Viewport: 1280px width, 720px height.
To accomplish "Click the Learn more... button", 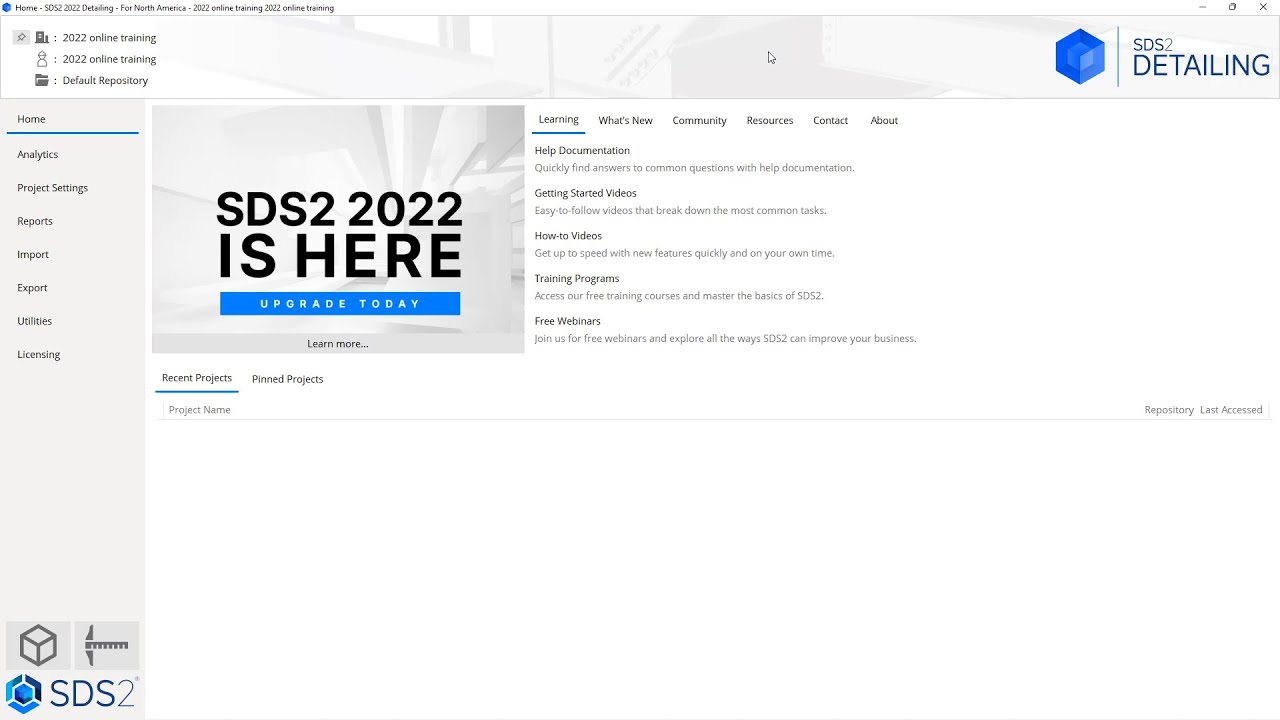I will pyautogui.click(x=338, y=343).
